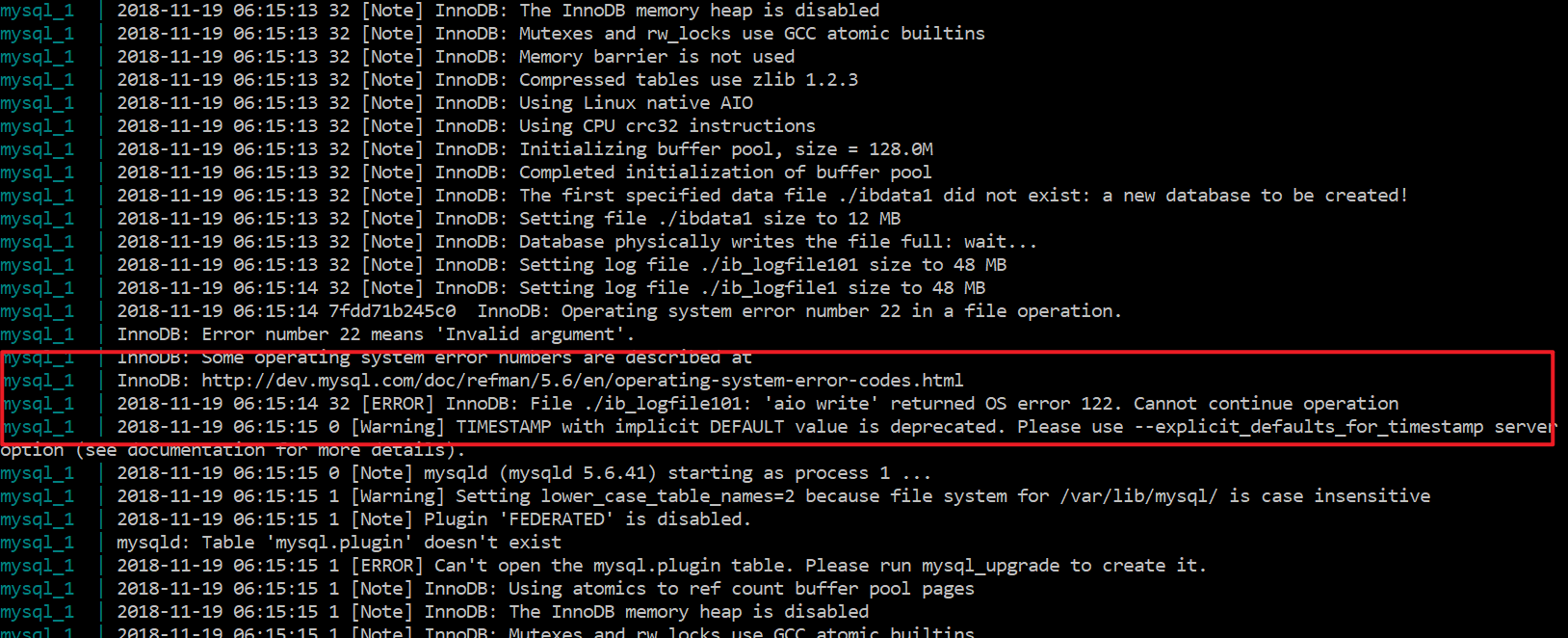Click the 'Setting file ./ibdata1 size' line
This screenshot has width=1568, height=638.
[509, 219]
